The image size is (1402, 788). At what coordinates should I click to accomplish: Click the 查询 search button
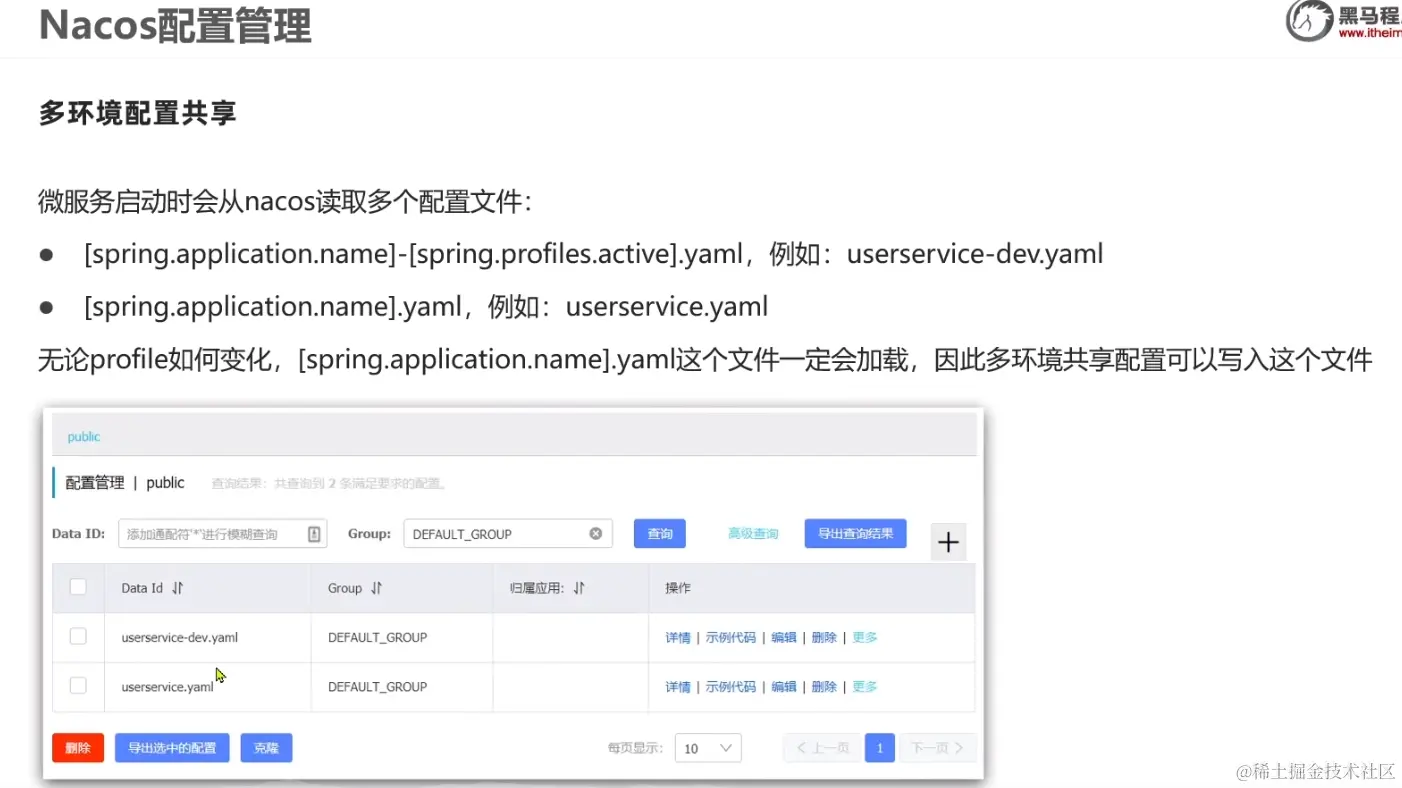[x=660, y=533]
